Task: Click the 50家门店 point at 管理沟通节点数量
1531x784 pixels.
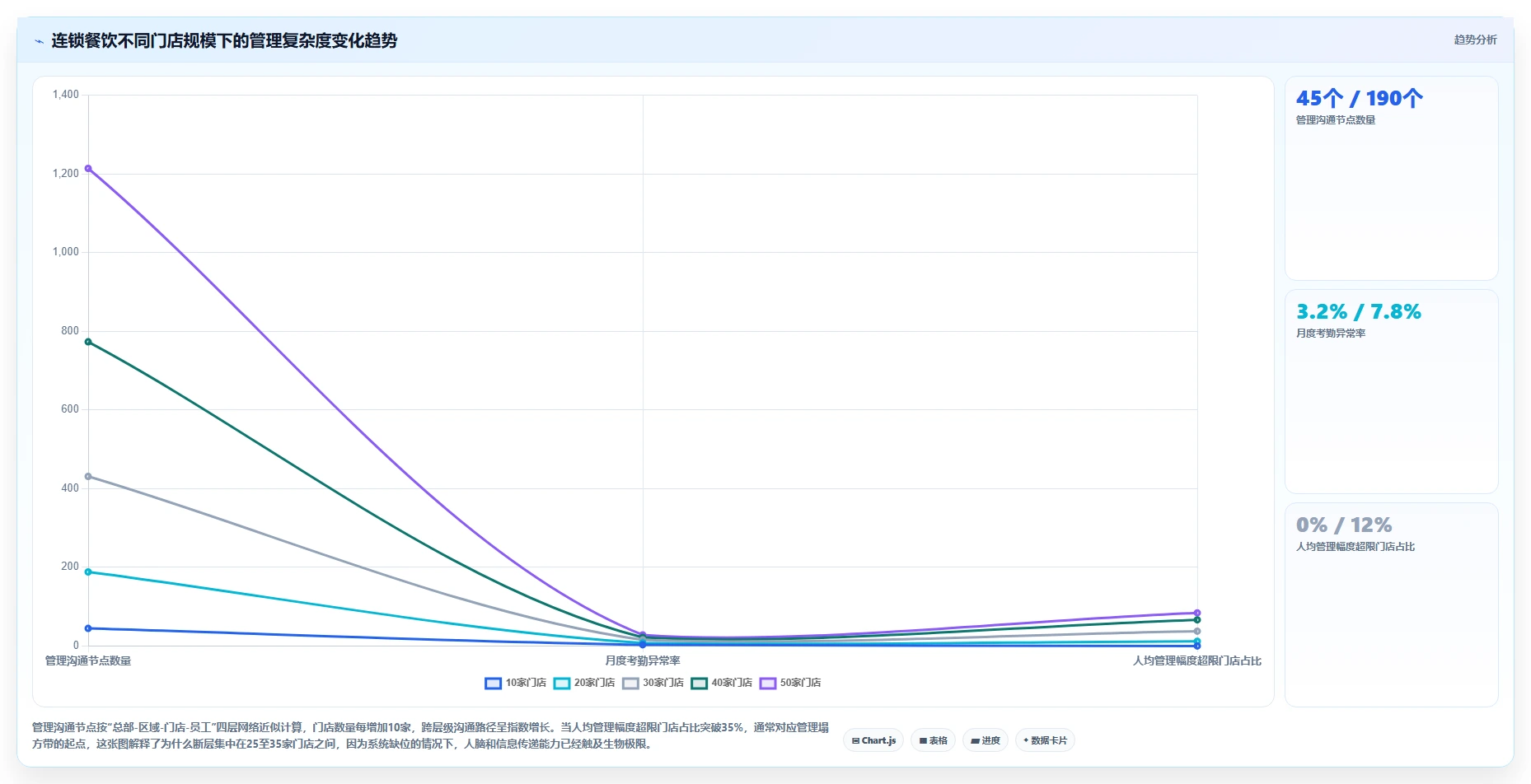Action: [x=88, y=169]
